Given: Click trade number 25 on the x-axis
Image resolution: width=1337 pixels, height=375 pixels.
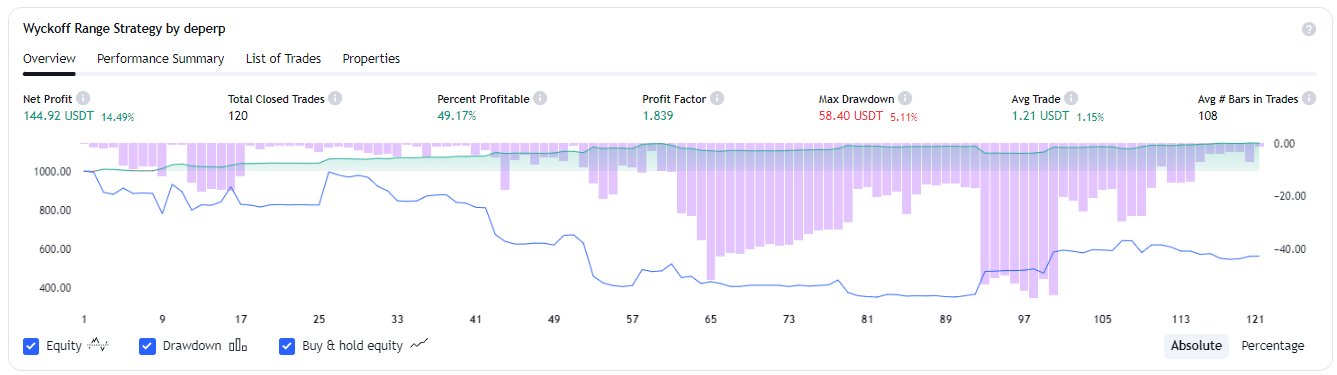Looking at the screenshot, I should (x=319, y=319).
